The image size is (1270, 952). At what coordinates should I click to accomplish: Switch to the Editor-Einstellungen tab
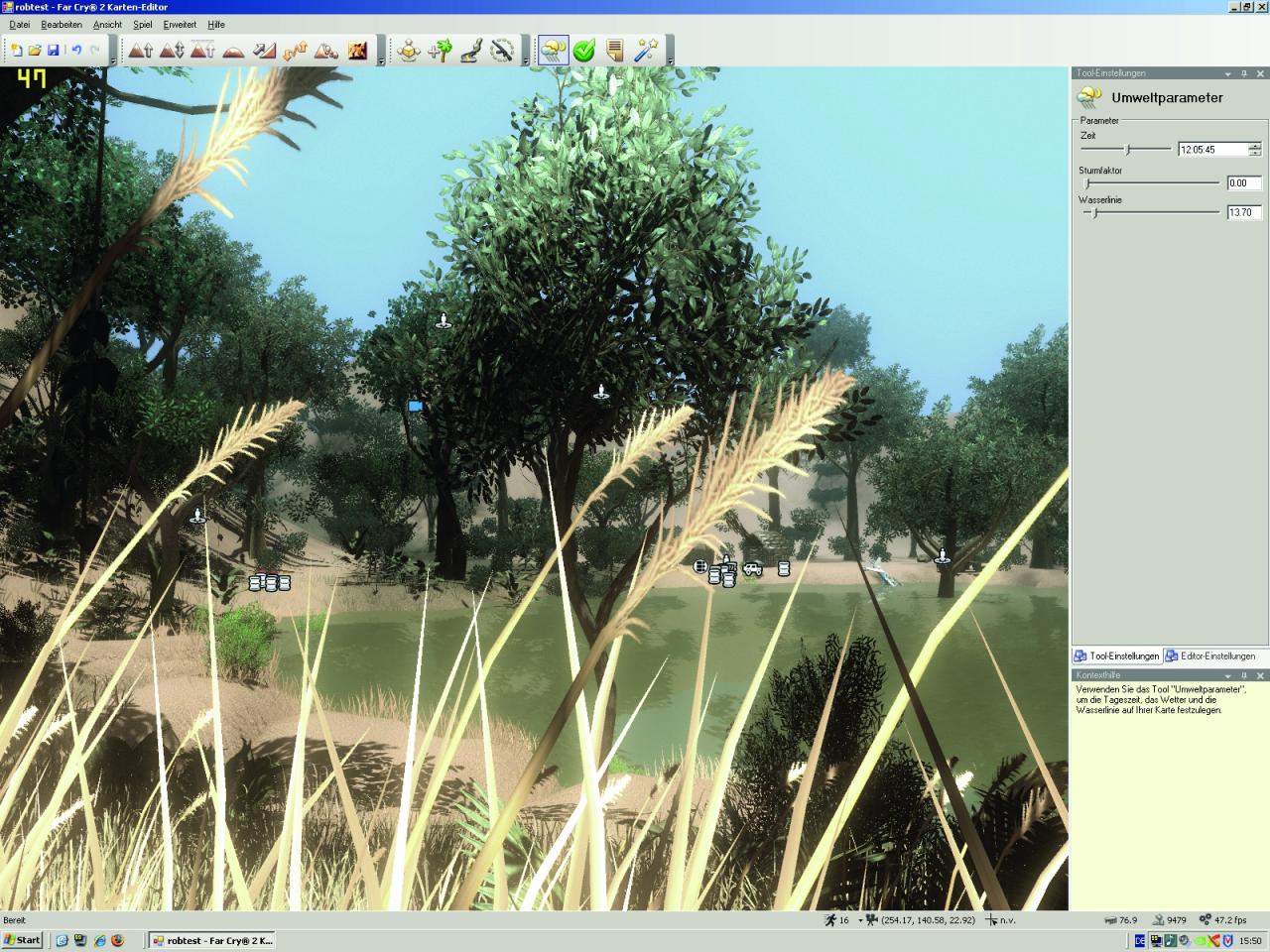1209,655
